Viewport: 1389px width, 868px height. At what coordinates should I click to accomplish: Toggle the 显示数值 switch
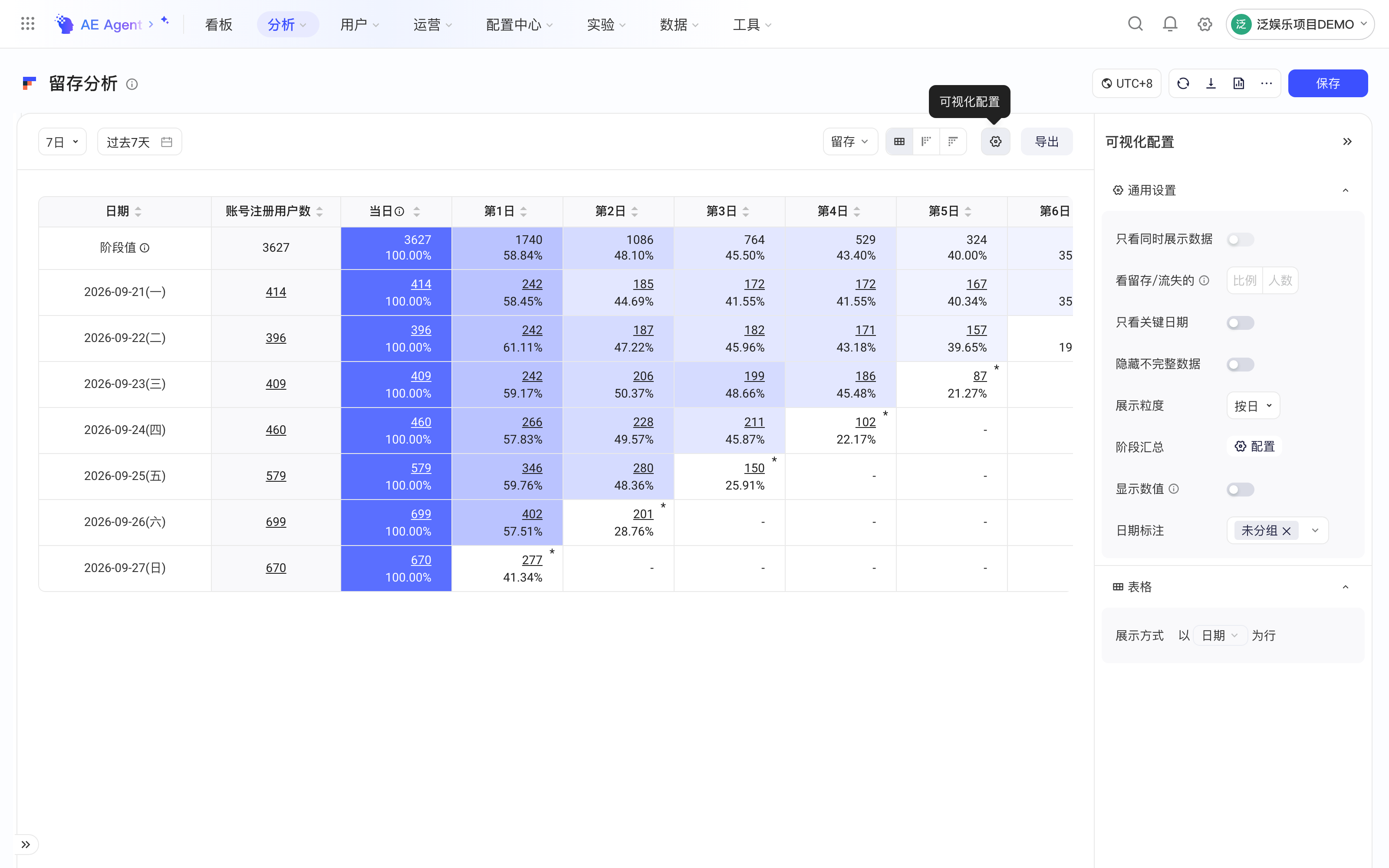coord(1240,490)
